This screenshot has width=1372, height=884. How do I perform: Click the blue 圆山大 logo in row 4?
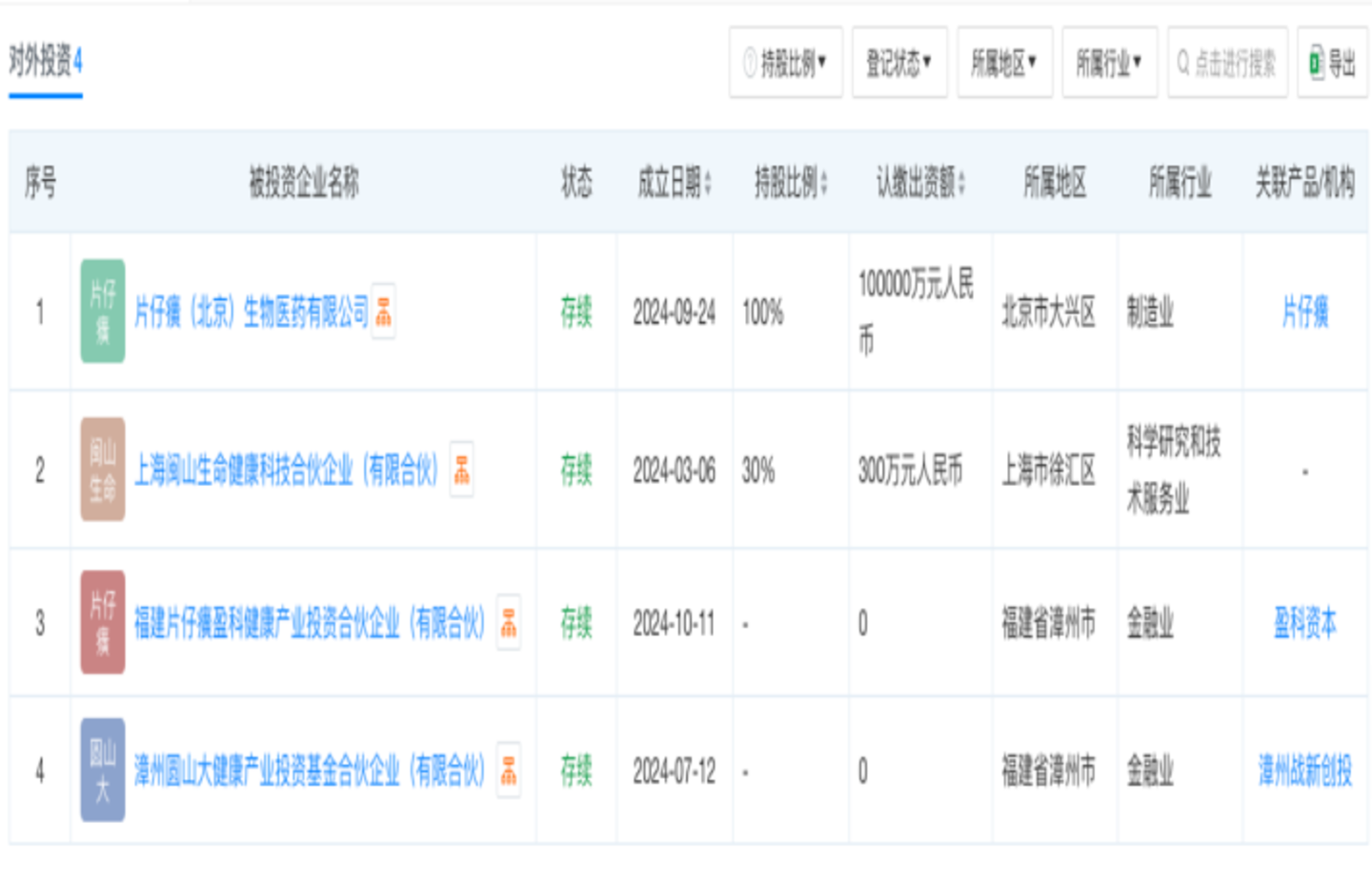click(x=103, y=770)
